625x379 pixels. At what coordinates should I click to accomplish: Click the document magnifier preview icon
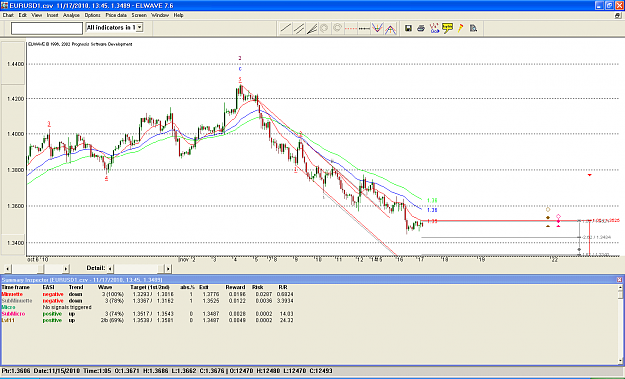(474, 28)
